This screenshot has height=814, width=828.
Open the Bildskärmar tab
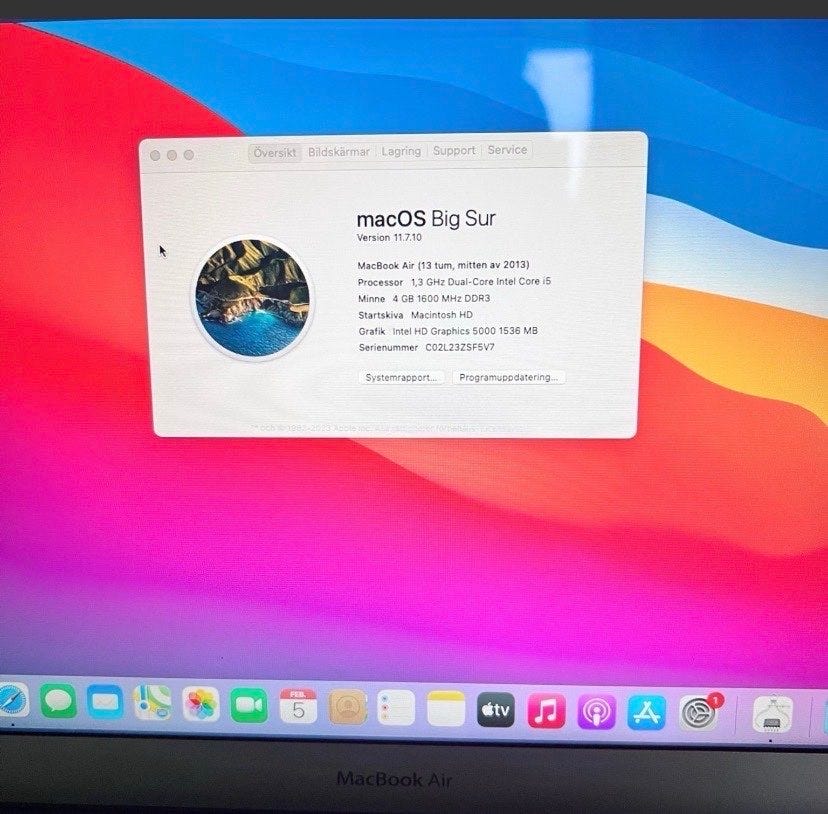[339, 152]
